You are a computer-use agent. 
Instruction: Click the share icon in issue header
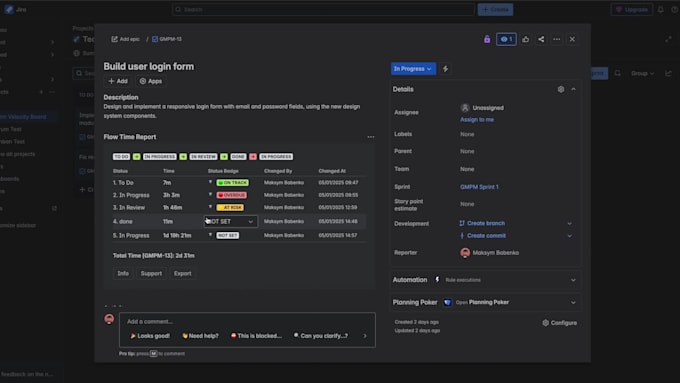pyautogui.click(x=541, y=39)
